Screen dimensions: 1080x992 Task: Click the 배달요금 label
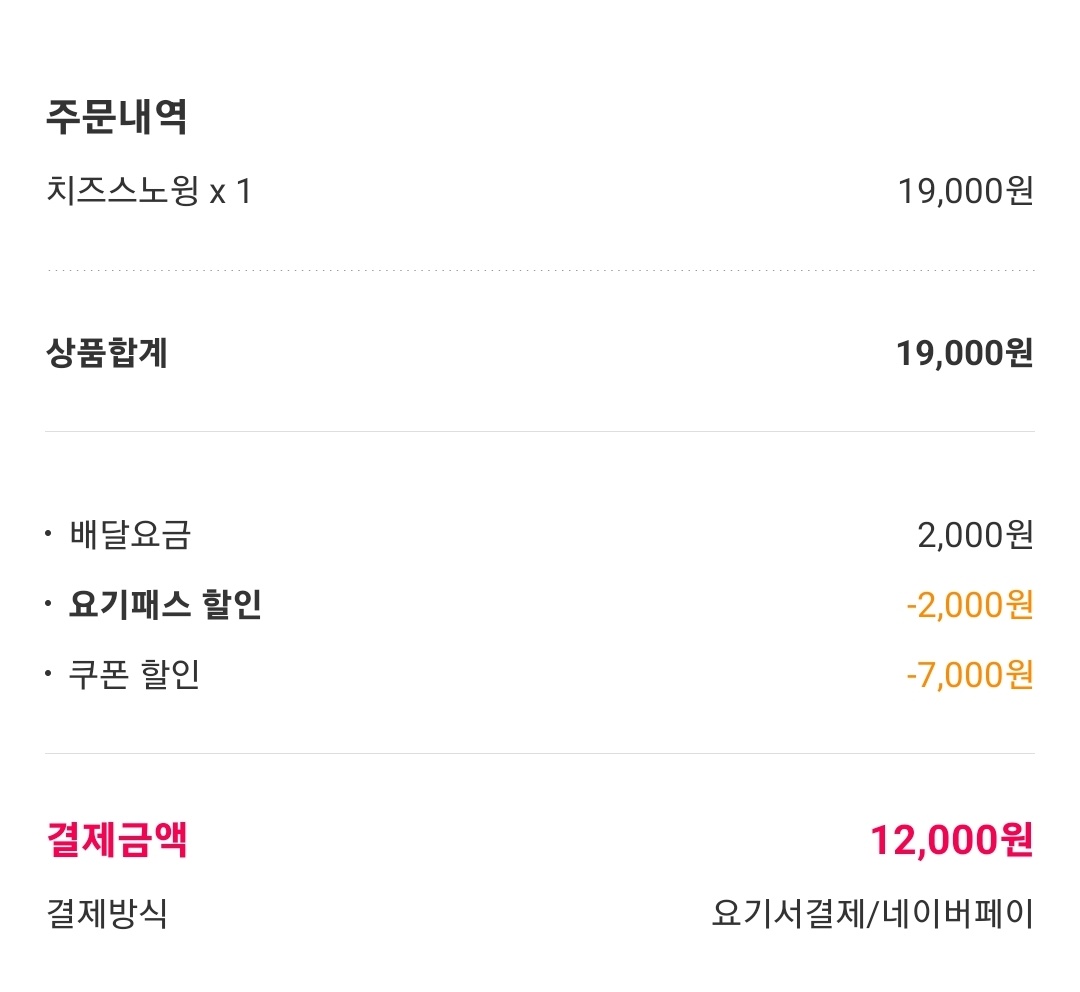click(x=130, y=535)
